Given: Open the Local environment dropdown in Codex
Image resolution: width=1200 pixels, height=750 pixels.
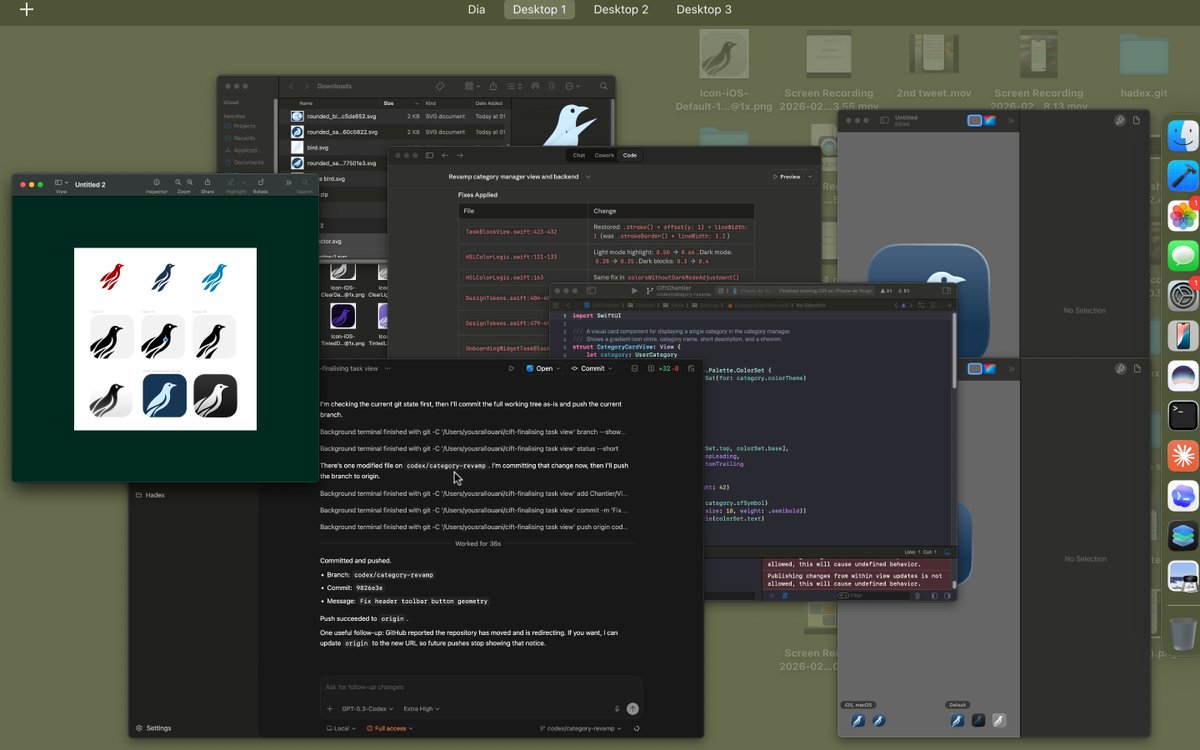Looking at the screenshot, I should pos(342,728).
